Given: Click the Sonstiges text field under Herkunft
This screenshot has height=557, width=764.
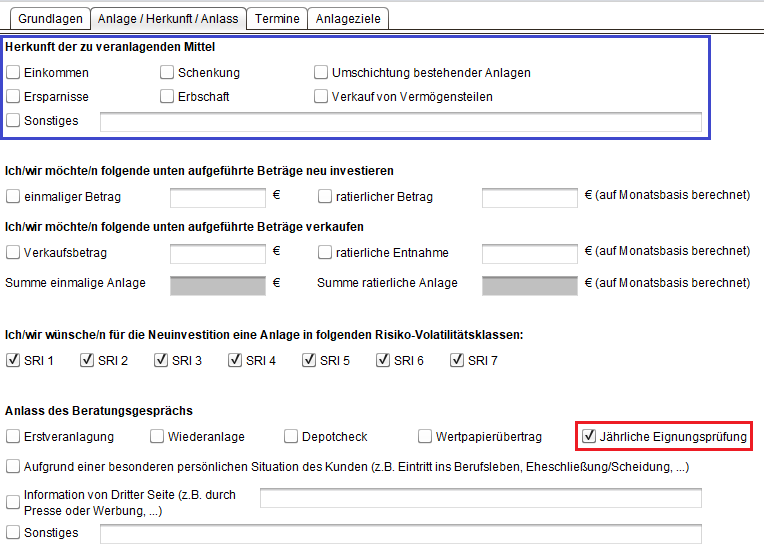Looking at the screenshot, I should coord(401,122).
